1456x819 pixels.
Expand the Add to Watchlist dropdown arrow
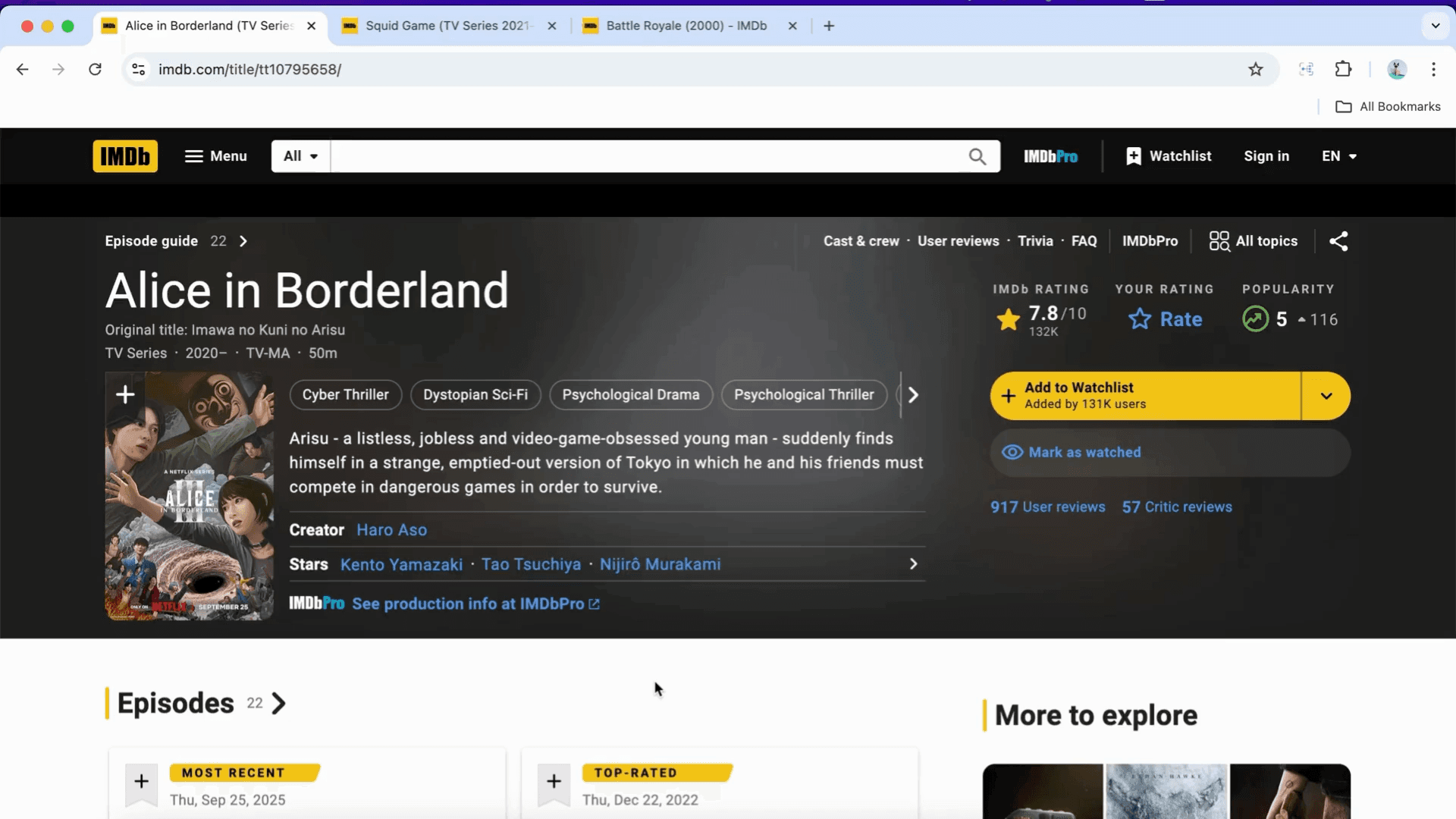[x=1326, y=396]
